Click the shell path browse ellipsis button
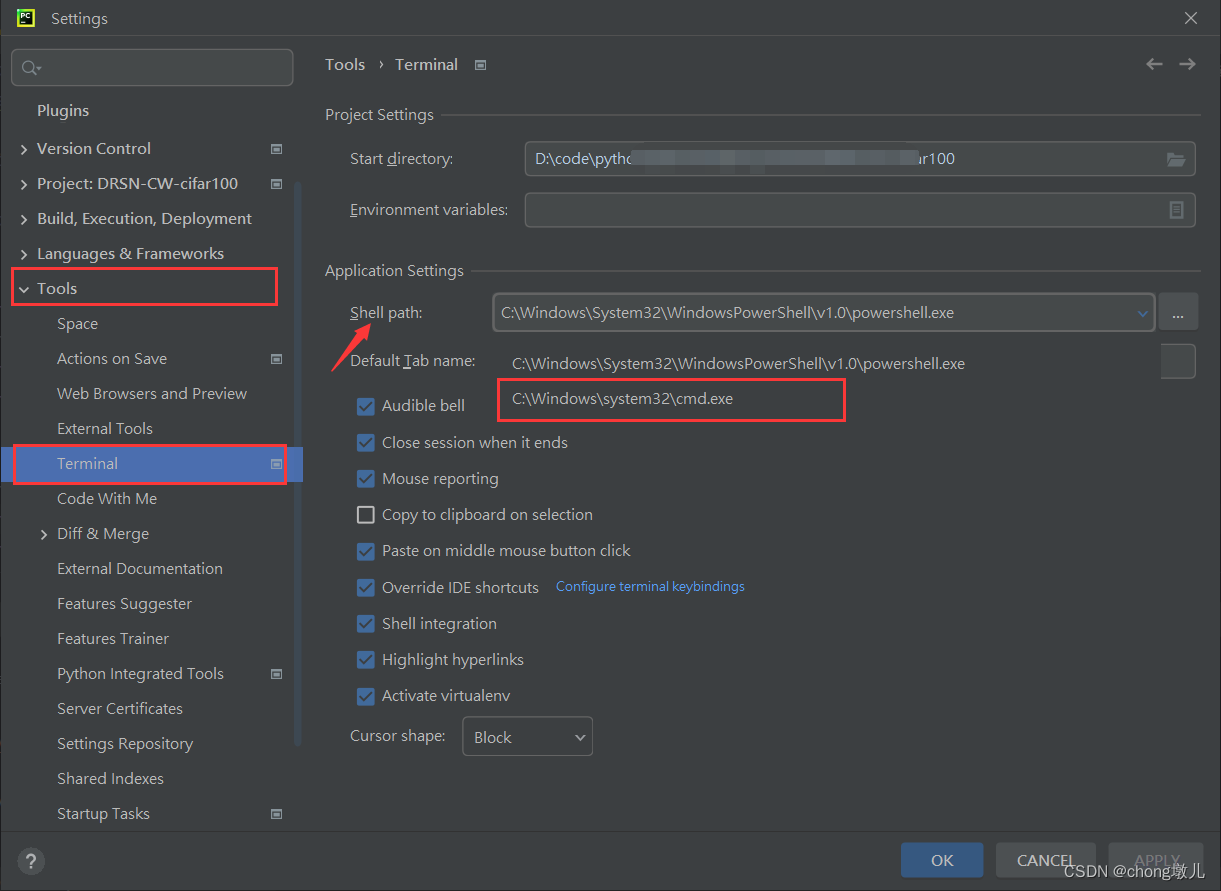This screenshot has width=1221, height=891. point(1178,313)
